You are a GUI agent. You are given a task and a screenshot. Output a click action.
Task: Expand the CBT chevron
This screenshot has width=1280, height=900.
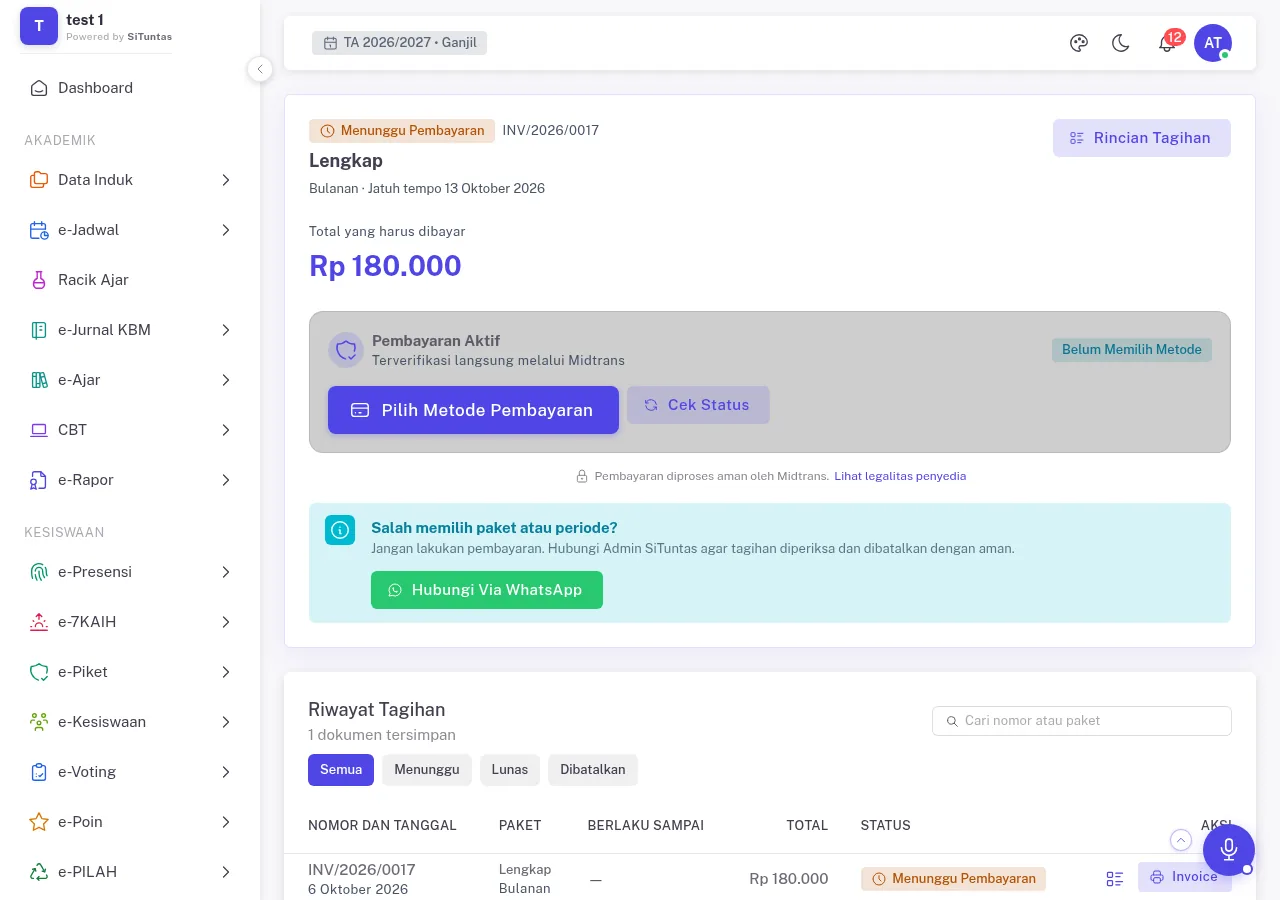click(x=226, y=430)
